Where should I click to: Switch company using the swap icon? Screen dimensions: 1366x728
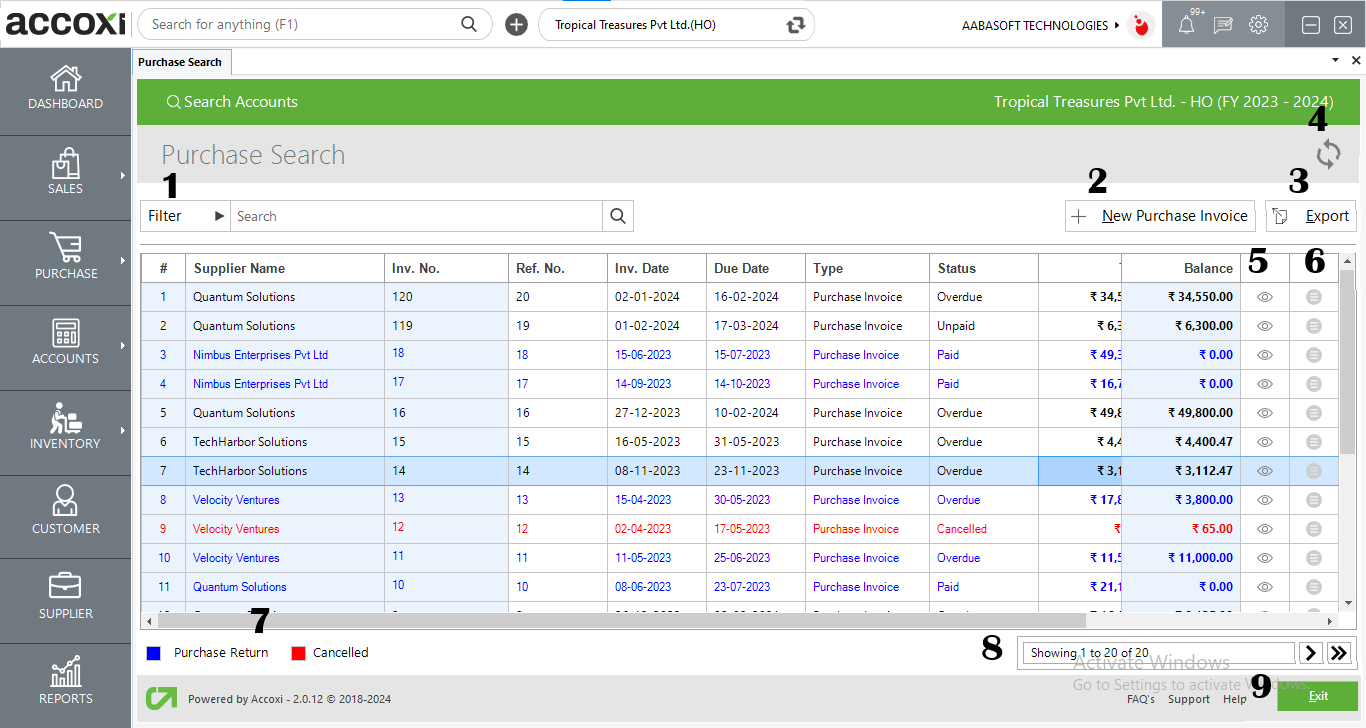(795, 24)
